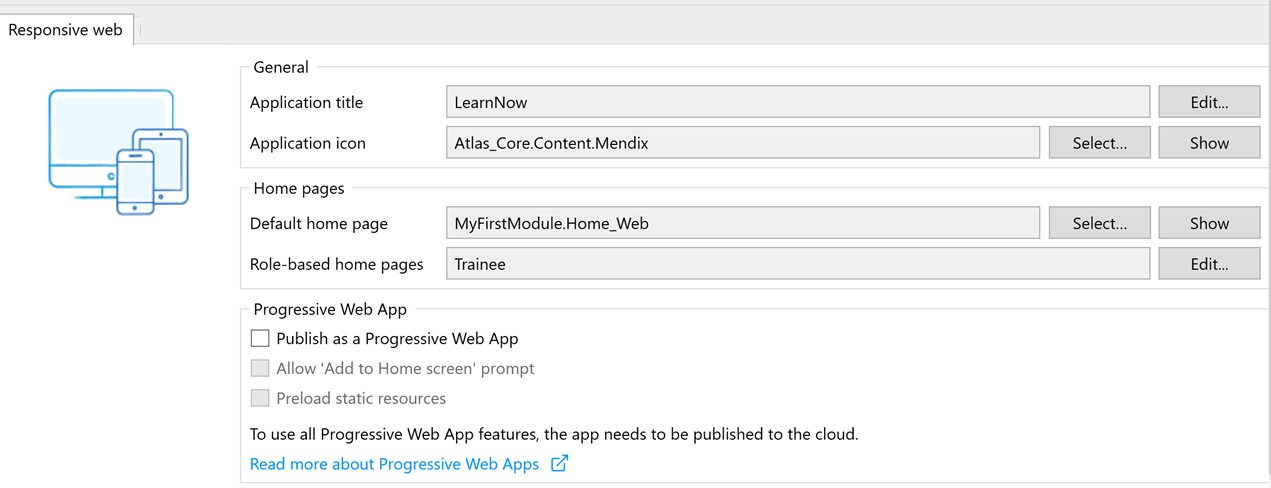Toggle Allow 'Add to Home screen' prompt checkbox

[x=260, y=368]
